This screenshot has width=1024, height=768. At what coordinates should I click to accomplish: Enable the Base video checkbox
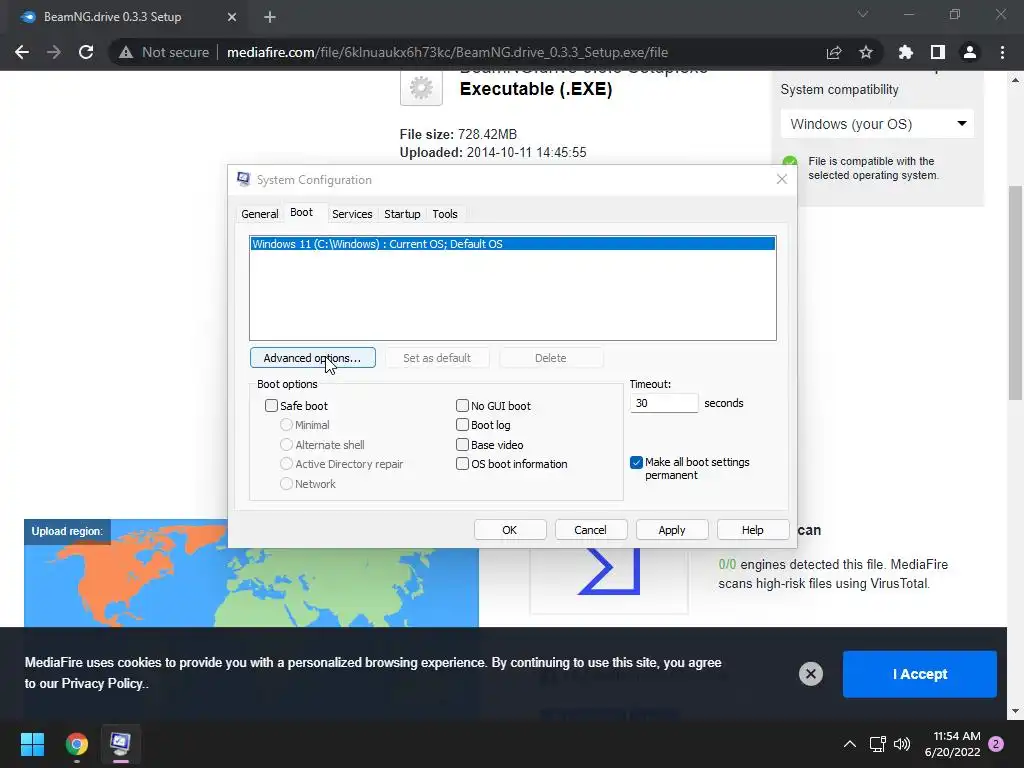point(462,445)
